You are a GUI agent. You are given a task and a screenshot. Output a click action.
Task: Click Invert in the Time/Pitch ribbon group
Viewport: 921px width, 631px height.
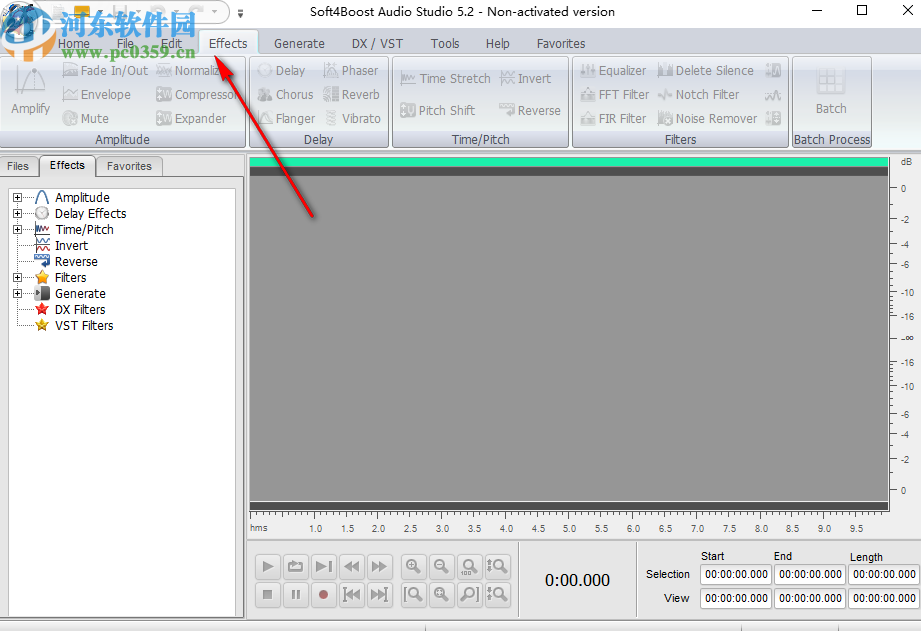tap(525, 79)
